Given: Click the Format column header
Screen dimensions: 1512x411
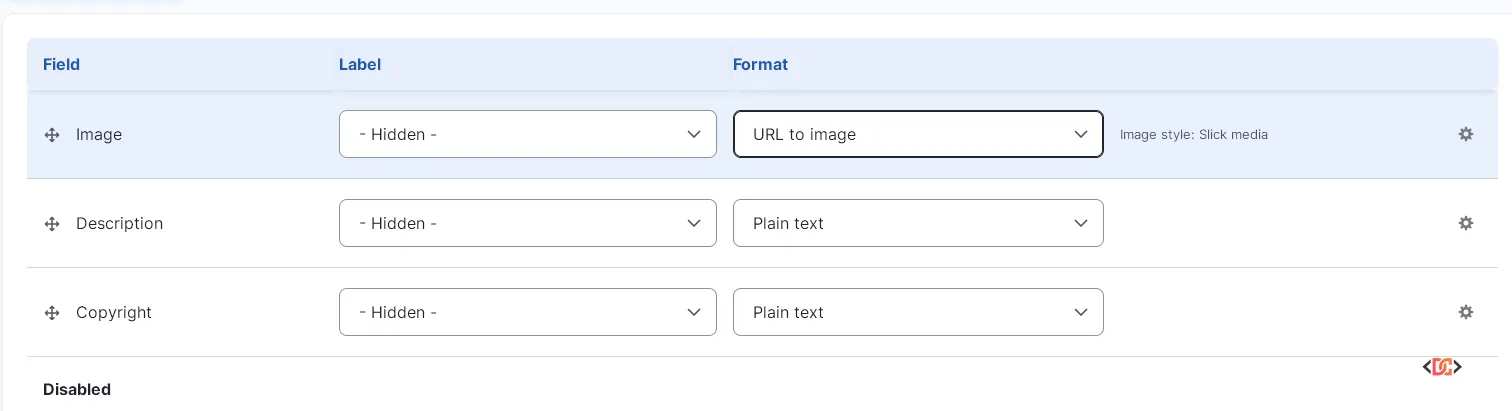Looking at the screenshot, I should pyautogui.click(x=760, y=64).
